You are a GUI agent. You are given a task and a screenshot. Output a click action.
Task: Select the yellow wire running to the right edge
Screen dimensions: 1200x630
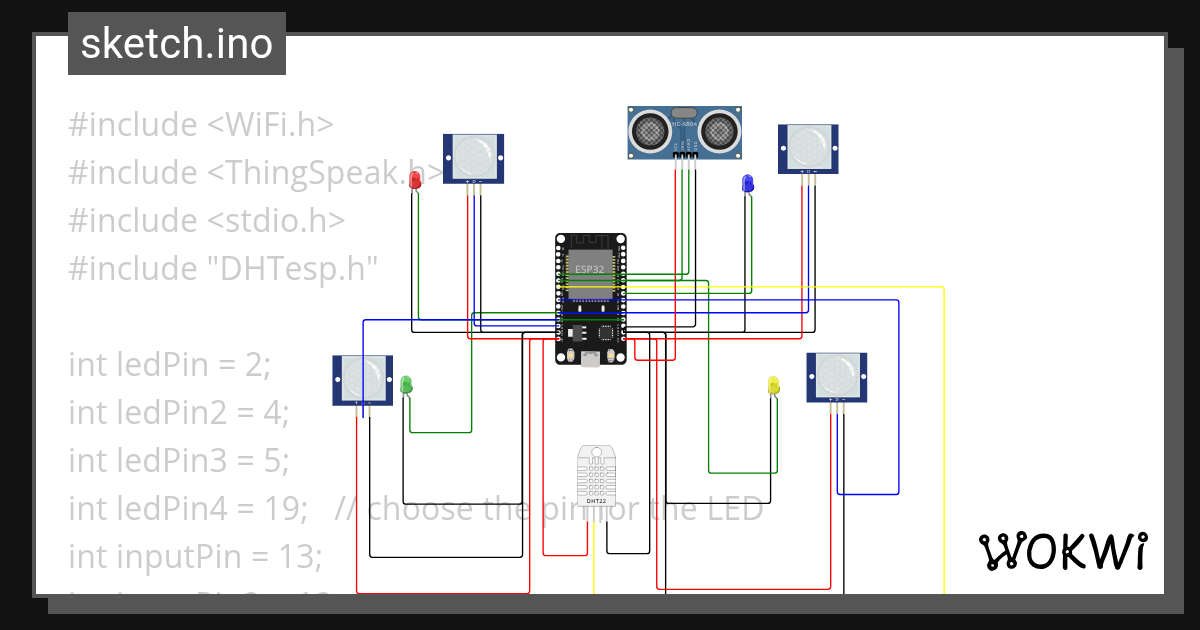coord(942,430)
